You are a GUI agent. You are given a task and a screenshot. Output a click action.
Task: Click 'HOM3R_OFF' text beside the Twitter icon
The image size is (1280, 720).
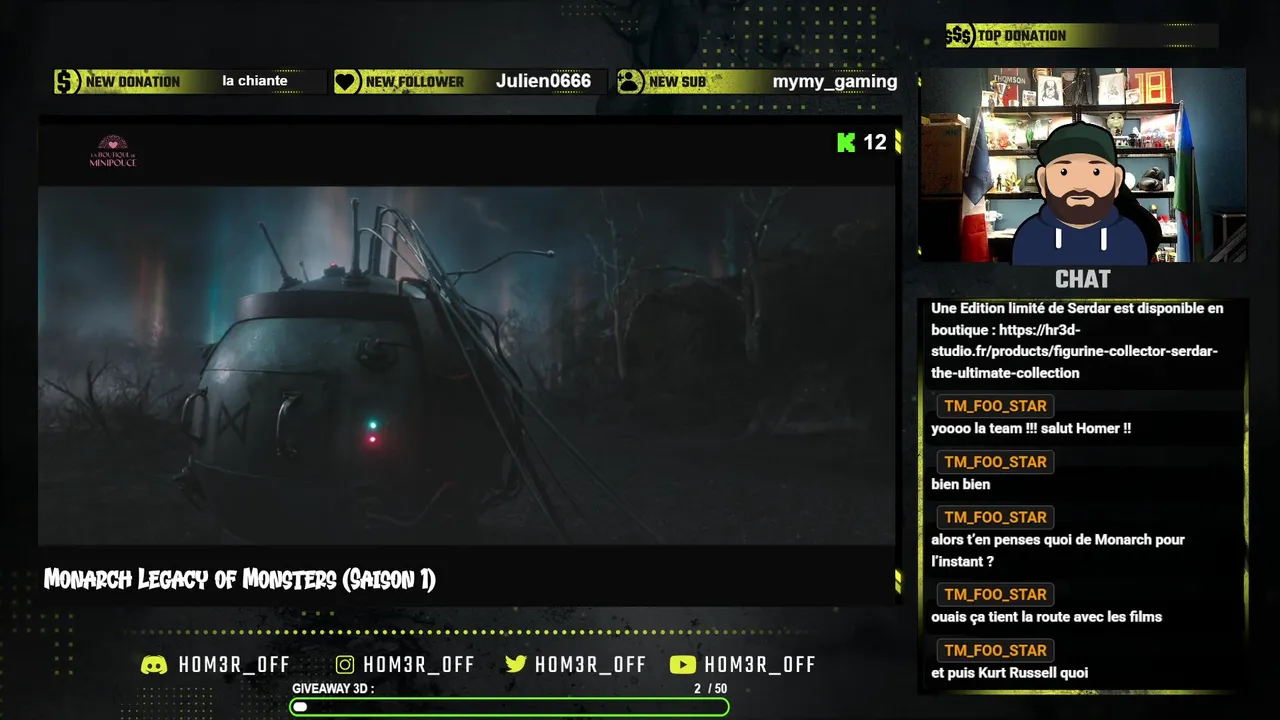590,665
